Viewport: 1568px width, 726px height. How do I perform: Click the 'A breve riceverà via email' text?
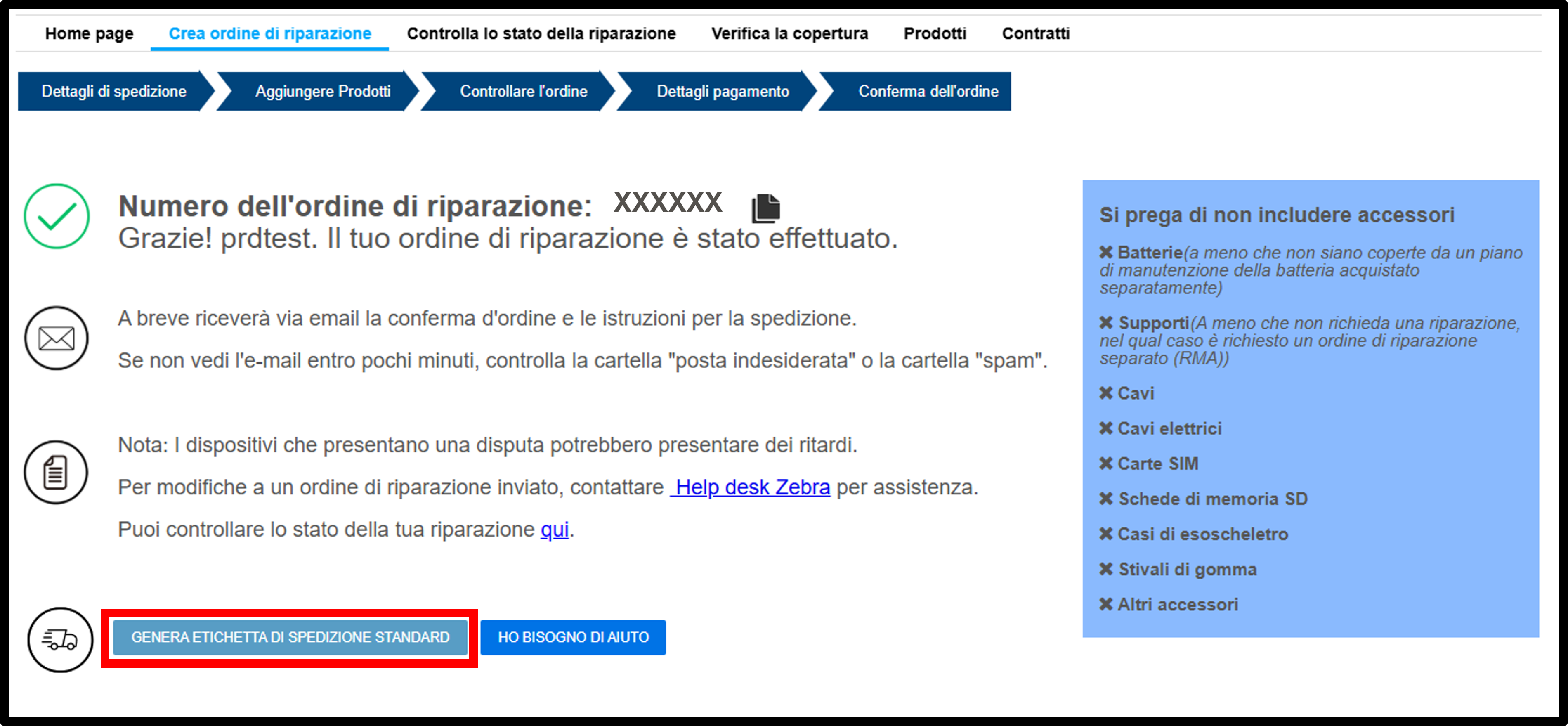click(487, 319)
